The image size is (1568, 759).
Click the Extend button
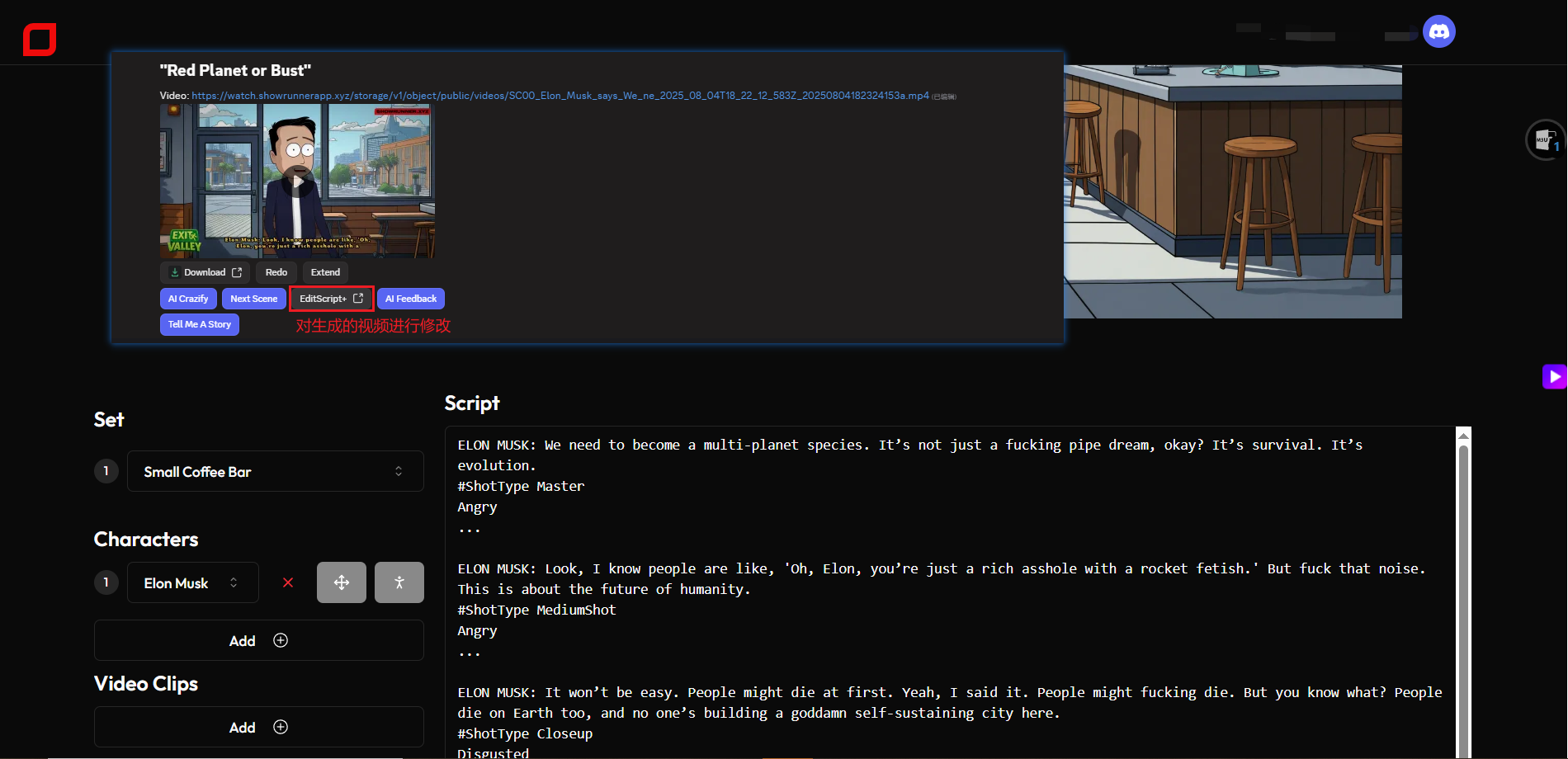click(x=325, y=272)
